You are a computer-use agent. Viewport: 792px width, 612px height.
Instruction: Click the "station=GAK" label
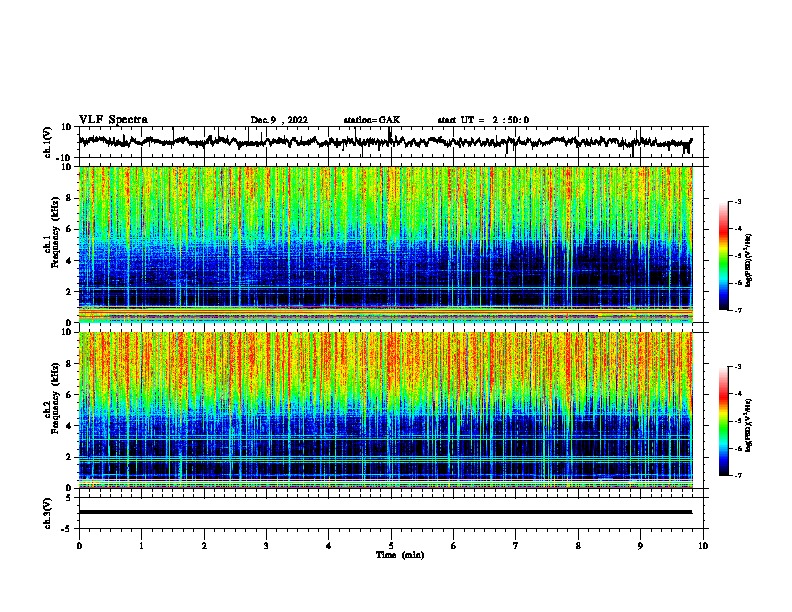coord(372,120)
